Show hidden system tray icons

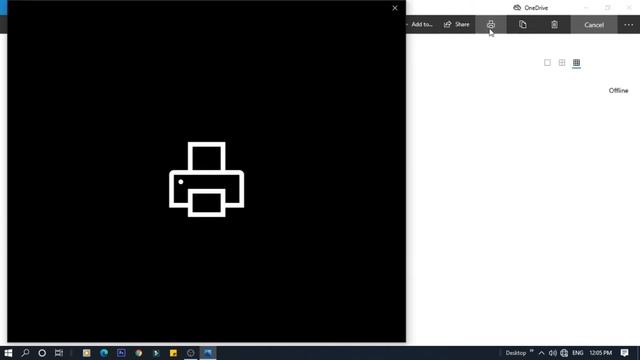point(542,353)
